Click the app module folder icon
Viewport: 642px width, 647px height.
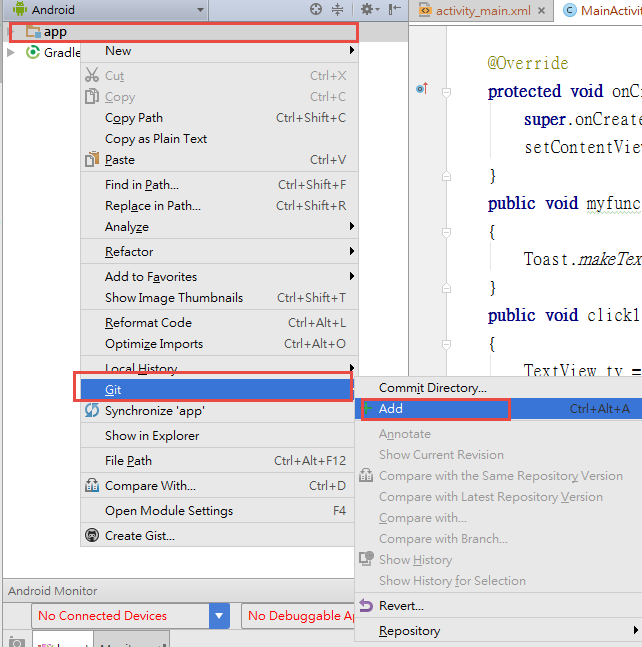click(x=33, y=32)
